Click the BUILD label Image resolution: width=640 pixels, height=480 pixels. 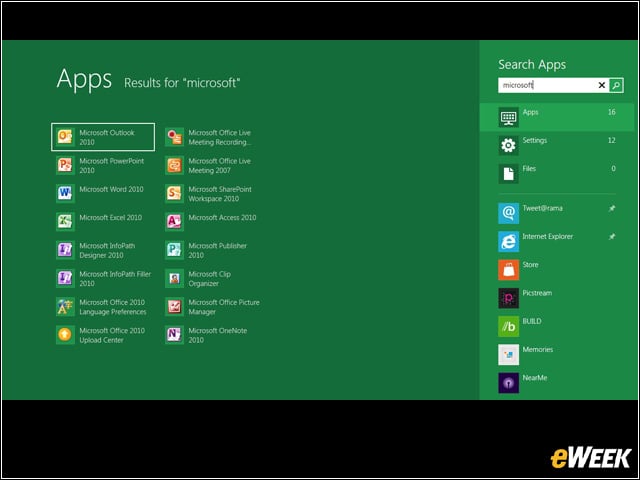(532, 321)
